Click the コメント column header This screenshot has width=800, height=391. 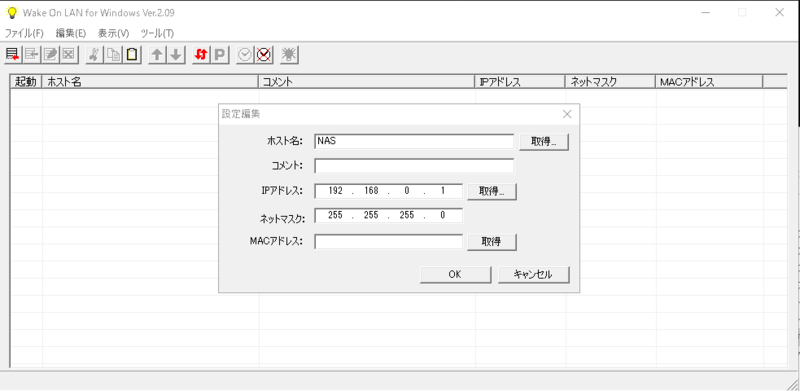pyautogui.click(x=367, y=82)
